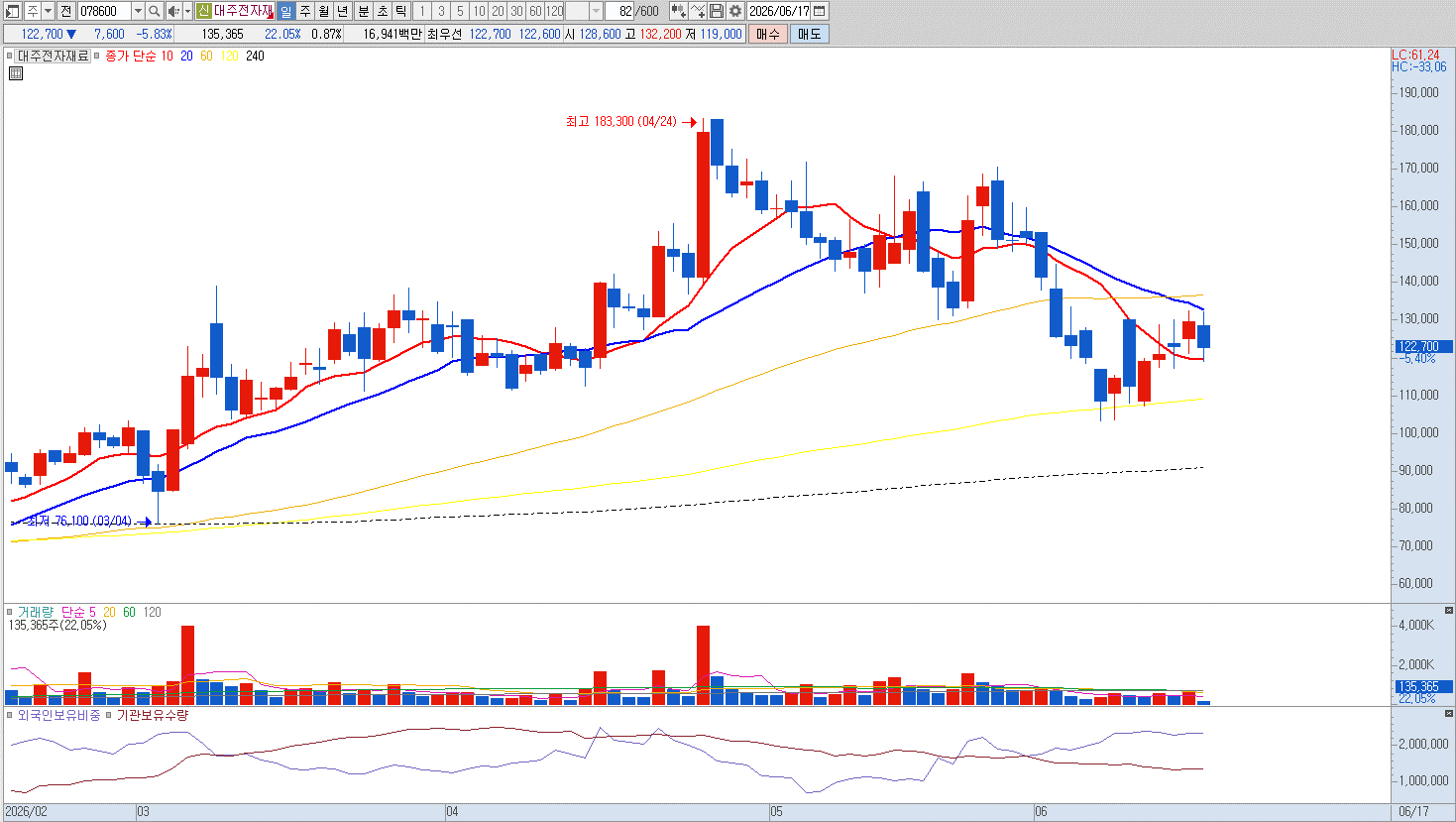Select the daily (일) period toggle
The height and width of the screenshot is (822, 1456).
tap(285, 11)
